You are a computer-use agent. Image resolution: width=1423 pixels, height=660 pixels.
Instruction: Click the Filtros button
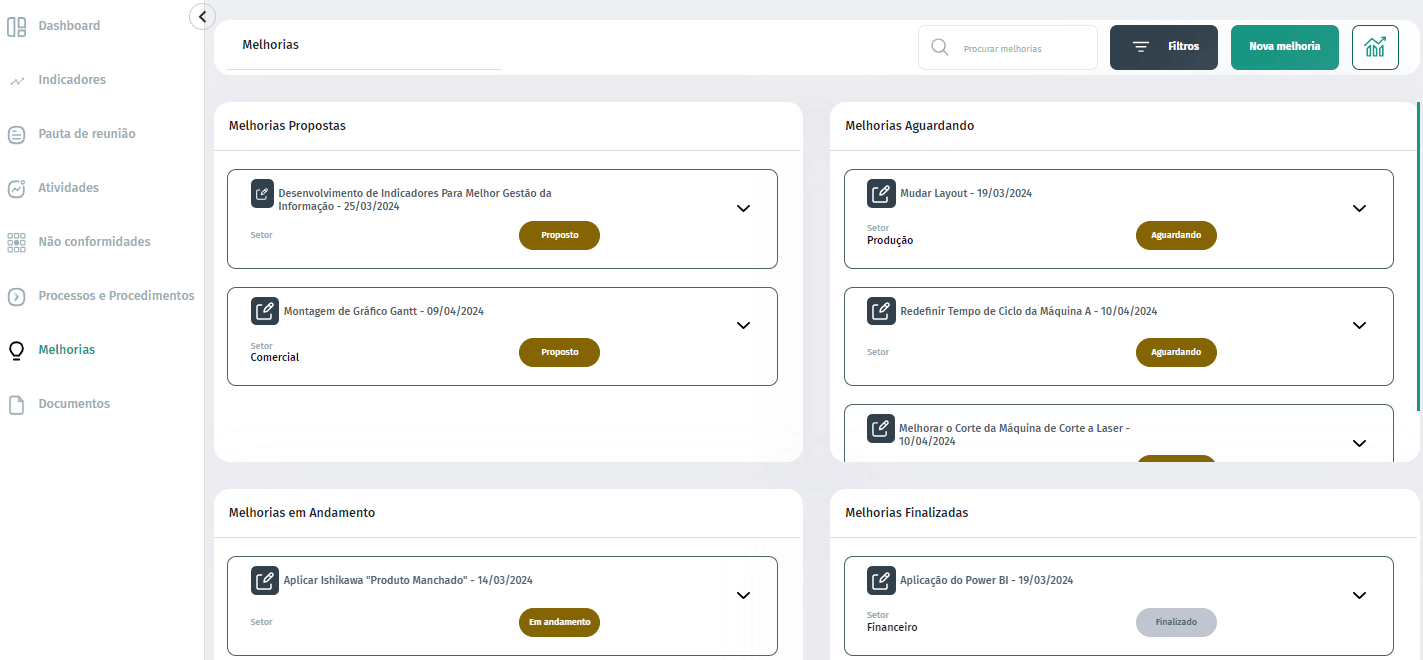1164,47
